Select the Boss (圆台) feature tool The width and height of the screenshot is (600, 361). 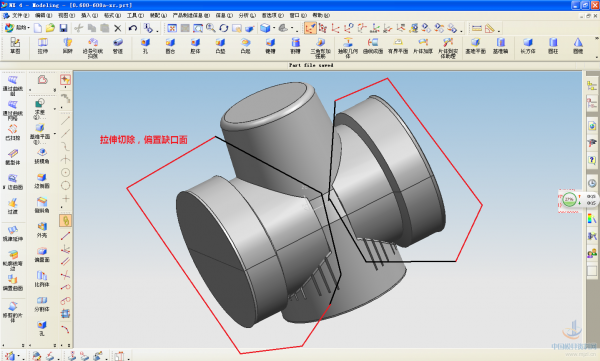170,46
